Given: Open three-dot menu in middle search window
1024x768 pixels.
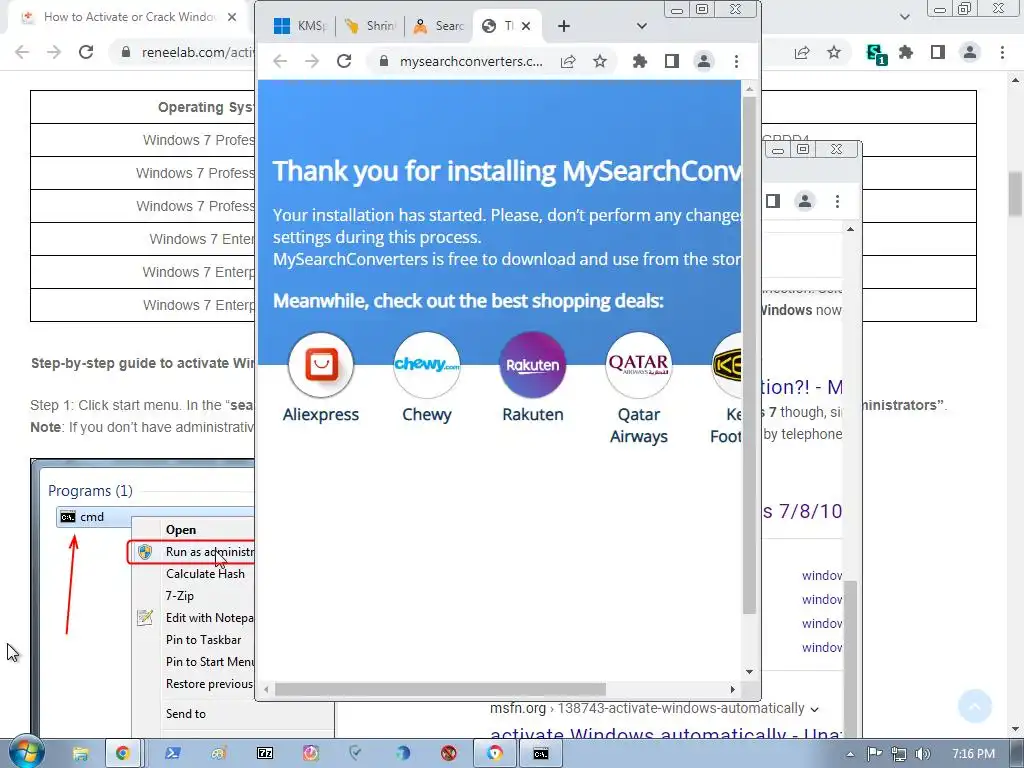Looking at the screenshot, I should tap(837, 201).
